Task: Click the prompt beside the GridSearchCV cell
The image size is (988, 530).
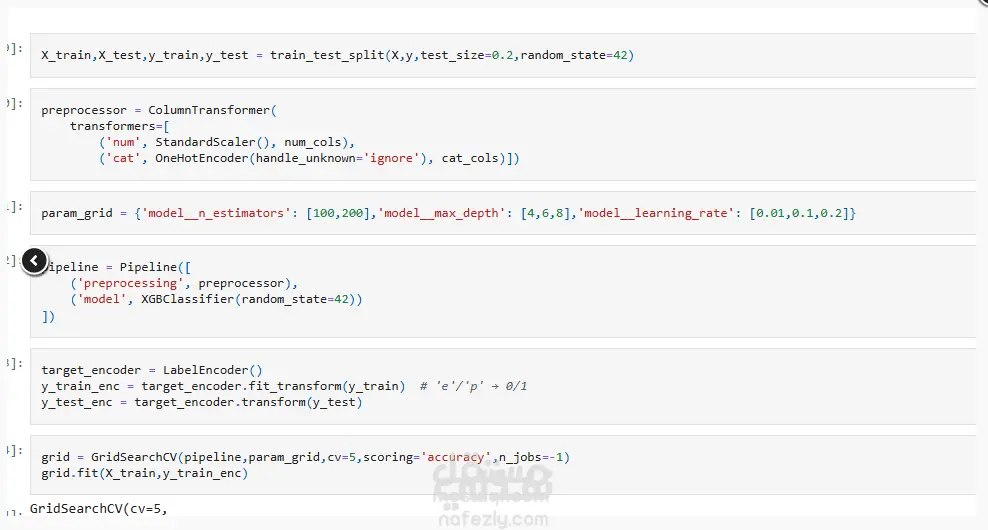Action: click(14, 450)
